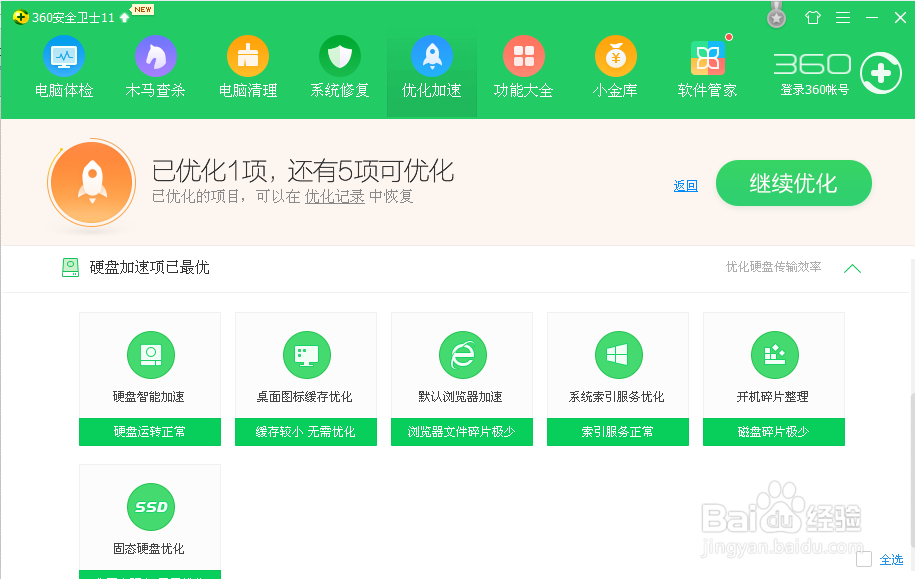Screen dimensions: 915x579
Task: Click the large orange rocket status icon
Action: (x=92, y=183)
